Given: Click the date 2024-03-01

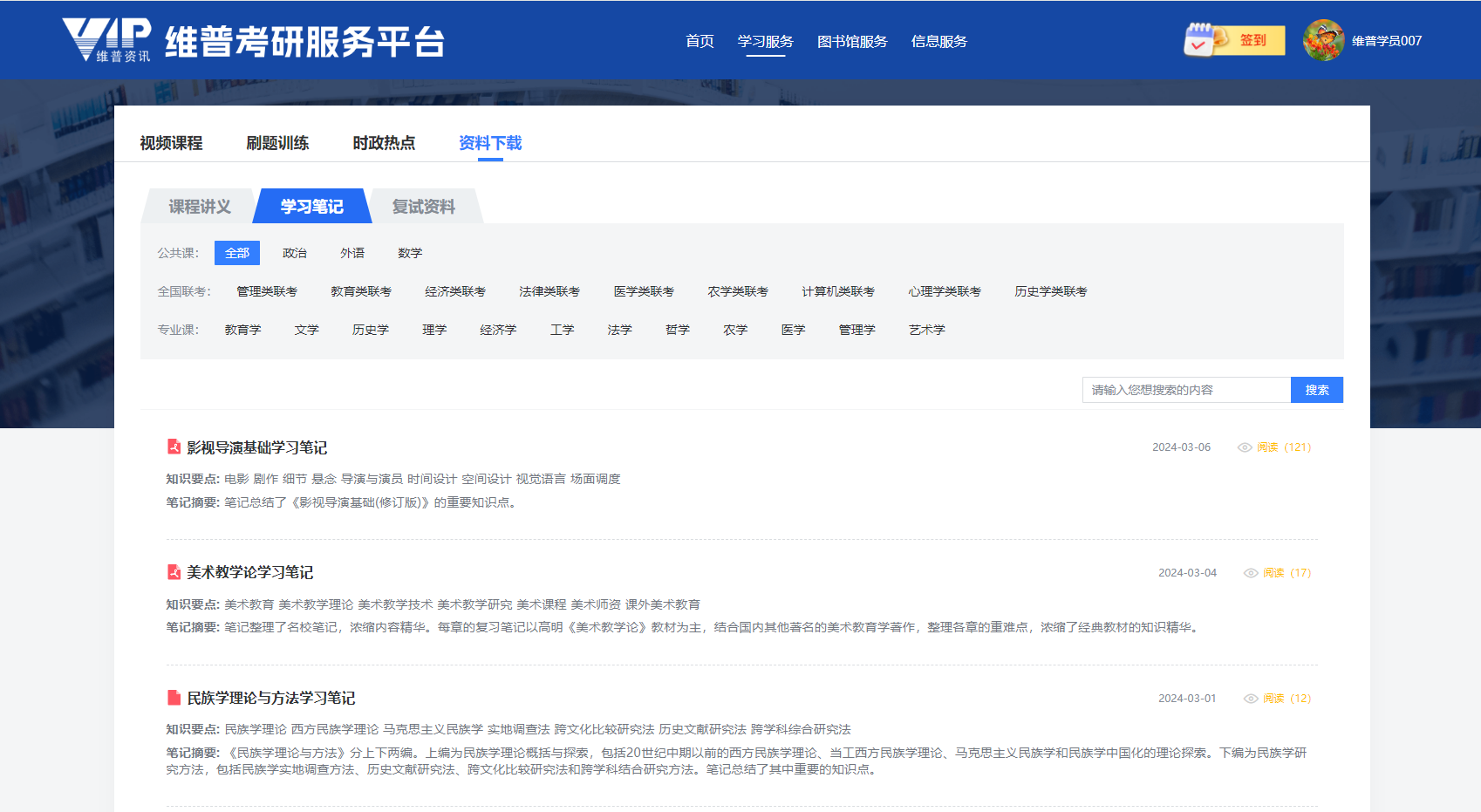Looking at the screenshot, I should 1188,699.
